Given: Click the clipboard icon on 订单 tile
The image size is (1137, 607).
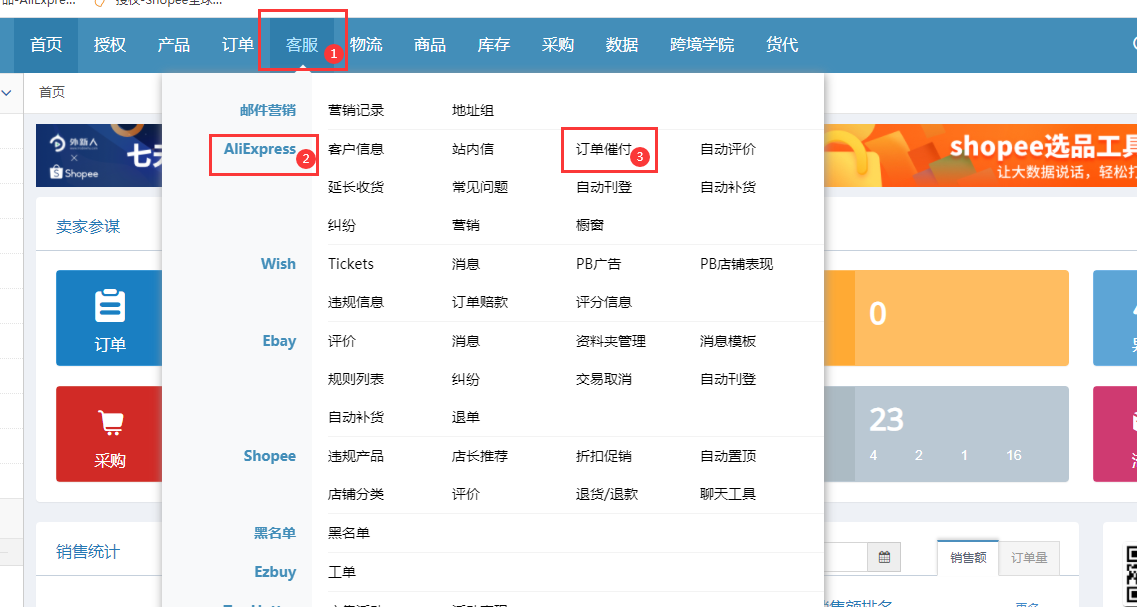Looking at the screenshot, I should (110, 305).
